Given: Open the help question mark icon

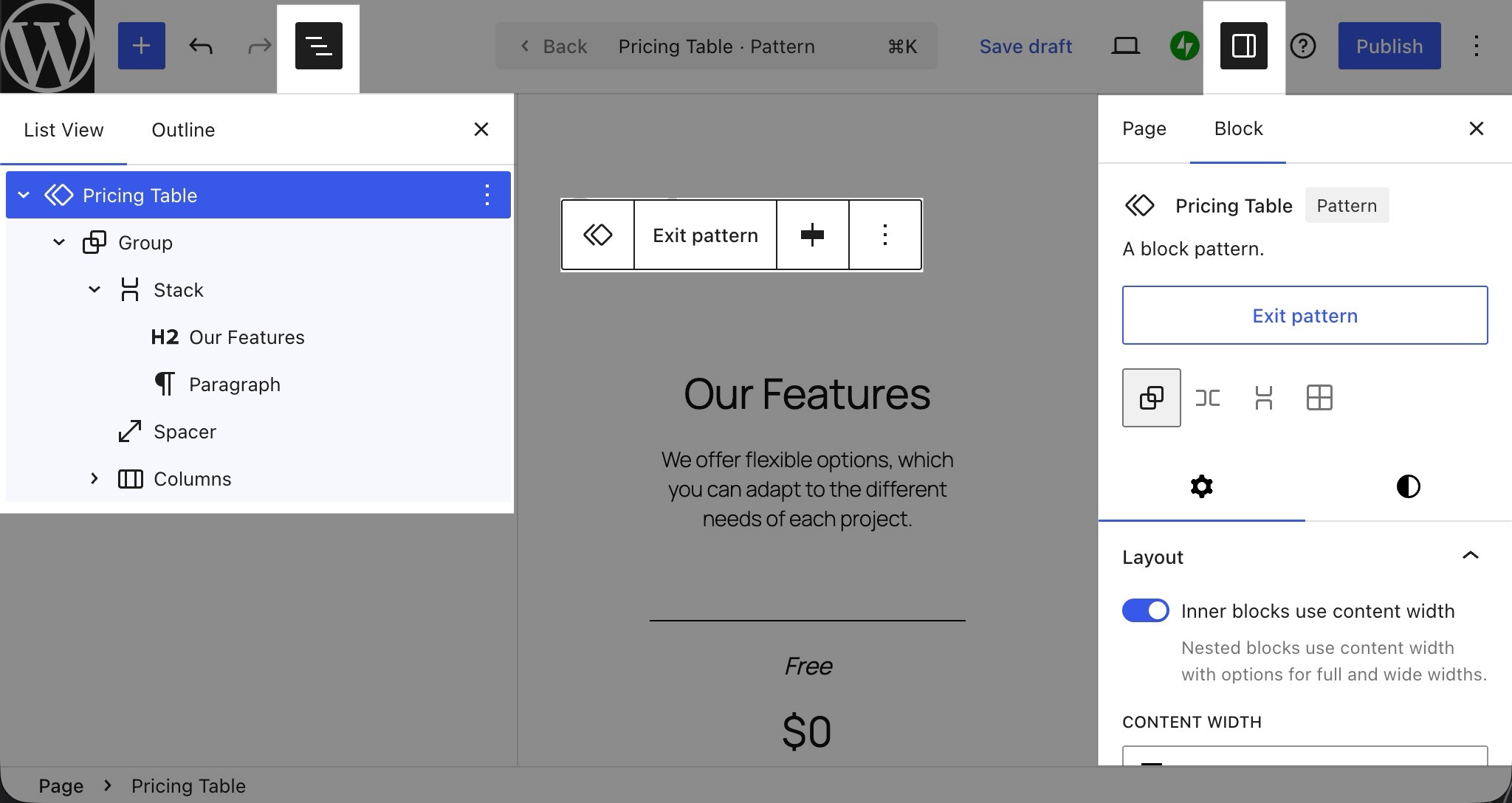Looking at the screenshot, I should 1303,46.
